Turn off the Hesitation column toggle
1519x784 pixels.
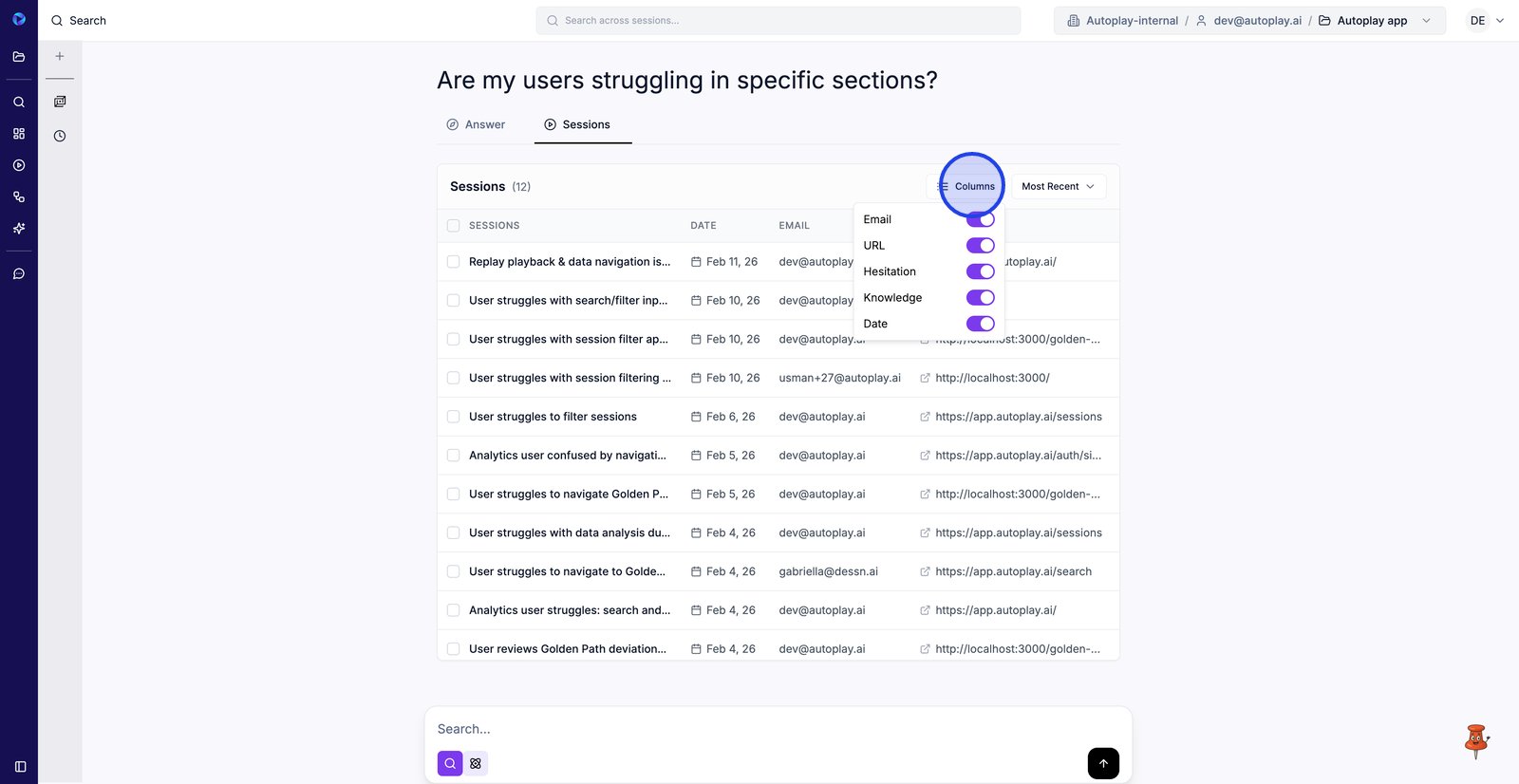point(980,271)
